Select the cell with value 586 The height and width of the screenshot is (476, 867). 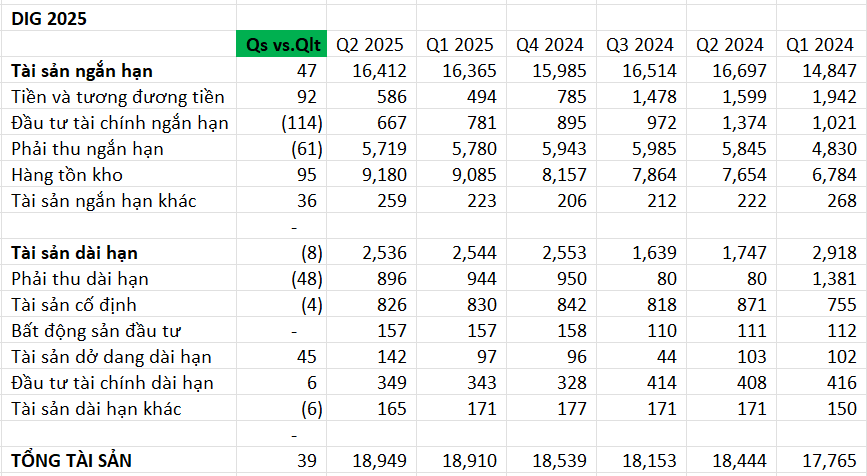371,97
